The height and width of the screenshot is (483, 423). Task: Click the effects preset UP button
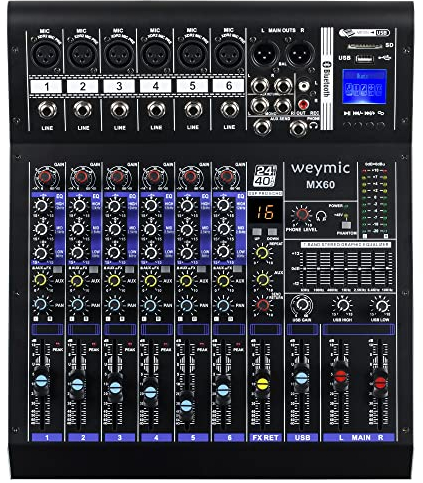coord(257,232)
